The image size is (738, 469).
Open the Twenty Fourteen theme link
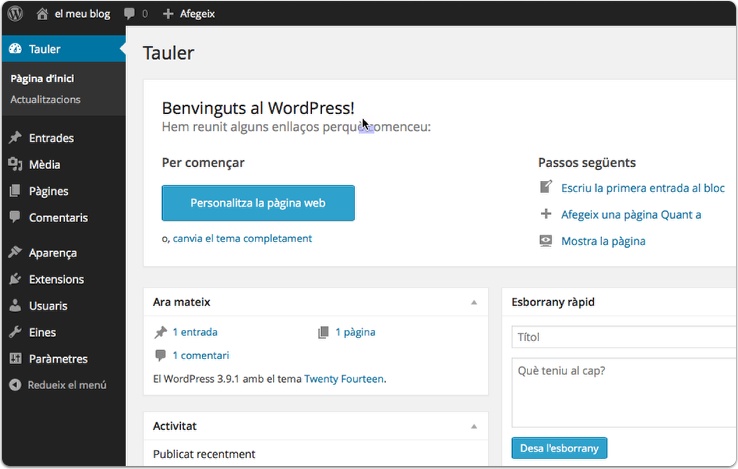click(x=344, y=379)
